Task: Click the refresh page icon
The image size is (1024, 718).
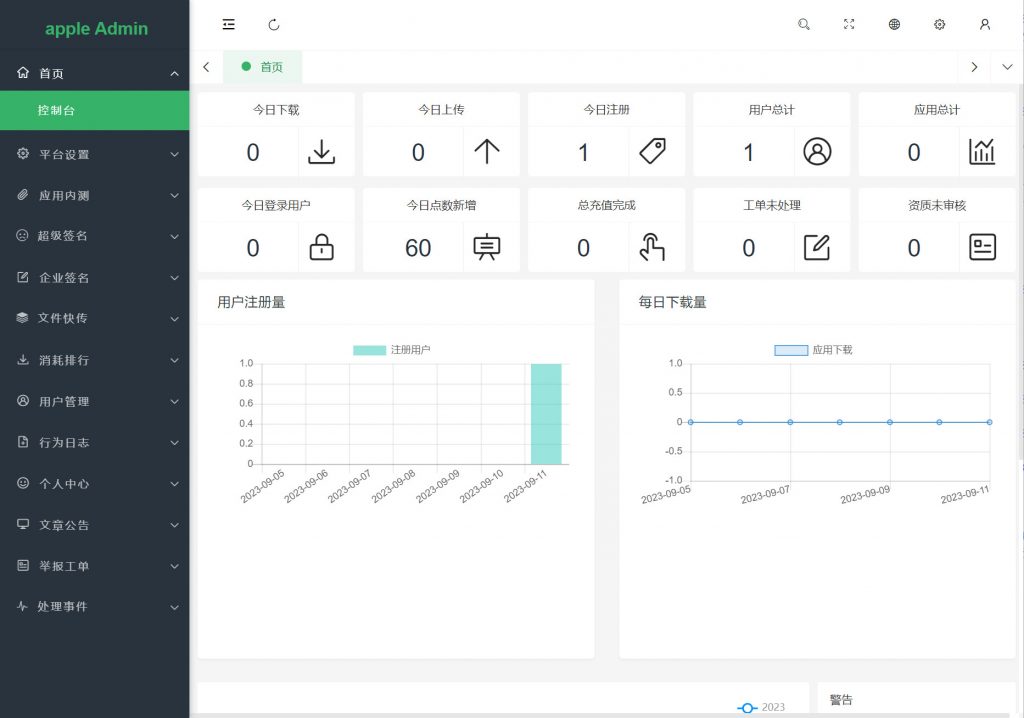Action: tap(274, 24)
